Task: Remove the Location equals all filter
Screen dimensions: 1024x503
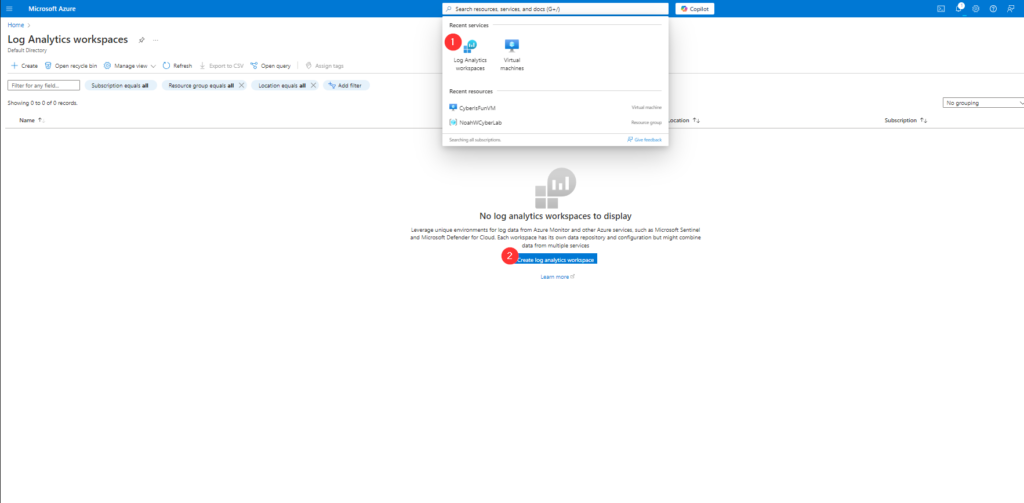Action: tap(313, 86)
